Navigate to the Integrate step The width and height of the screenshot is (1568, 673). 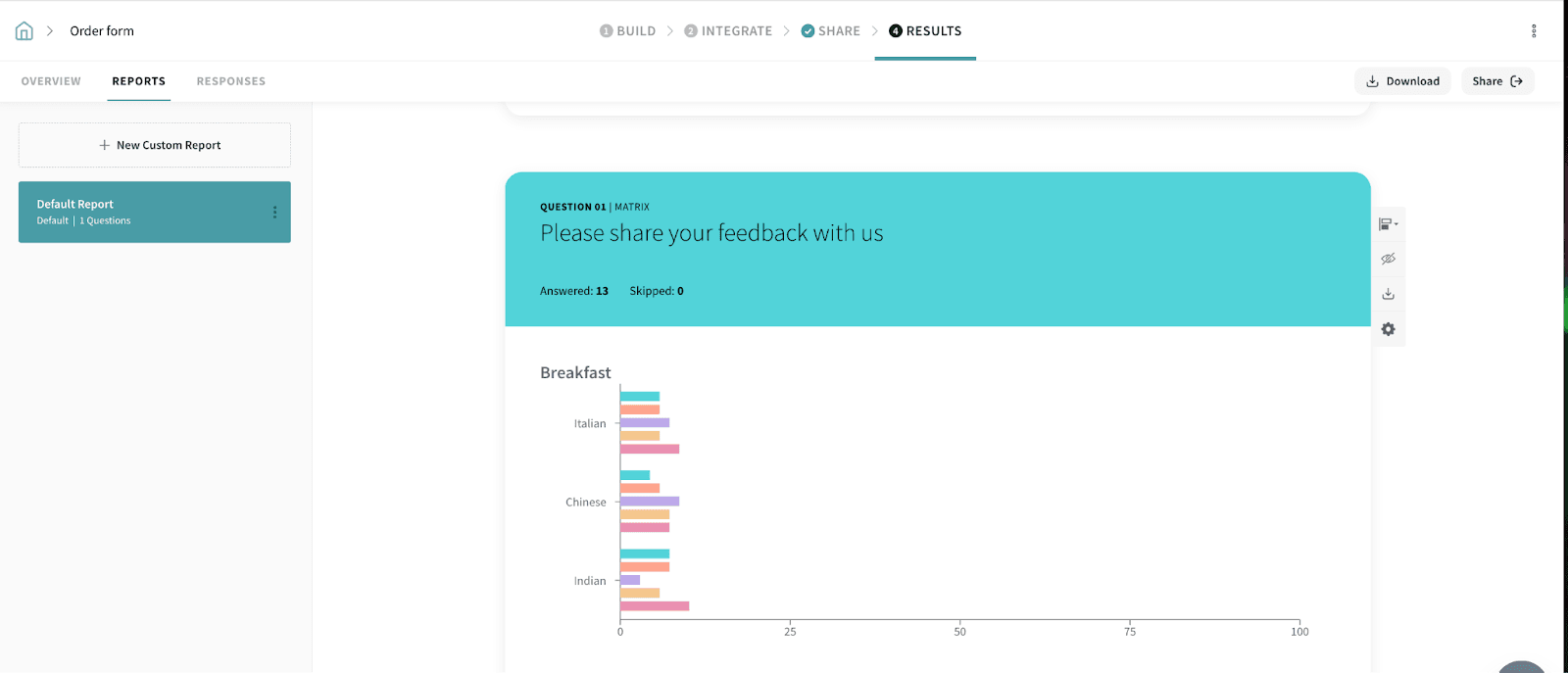[x=728, y=31]
